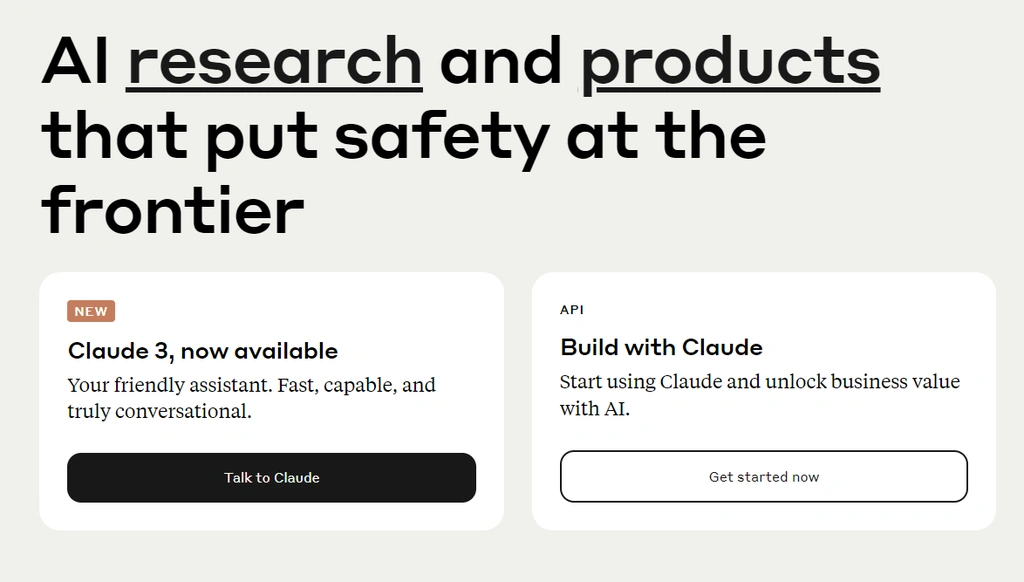Click the blank area beside the NEW badge

tap(294, 312)
